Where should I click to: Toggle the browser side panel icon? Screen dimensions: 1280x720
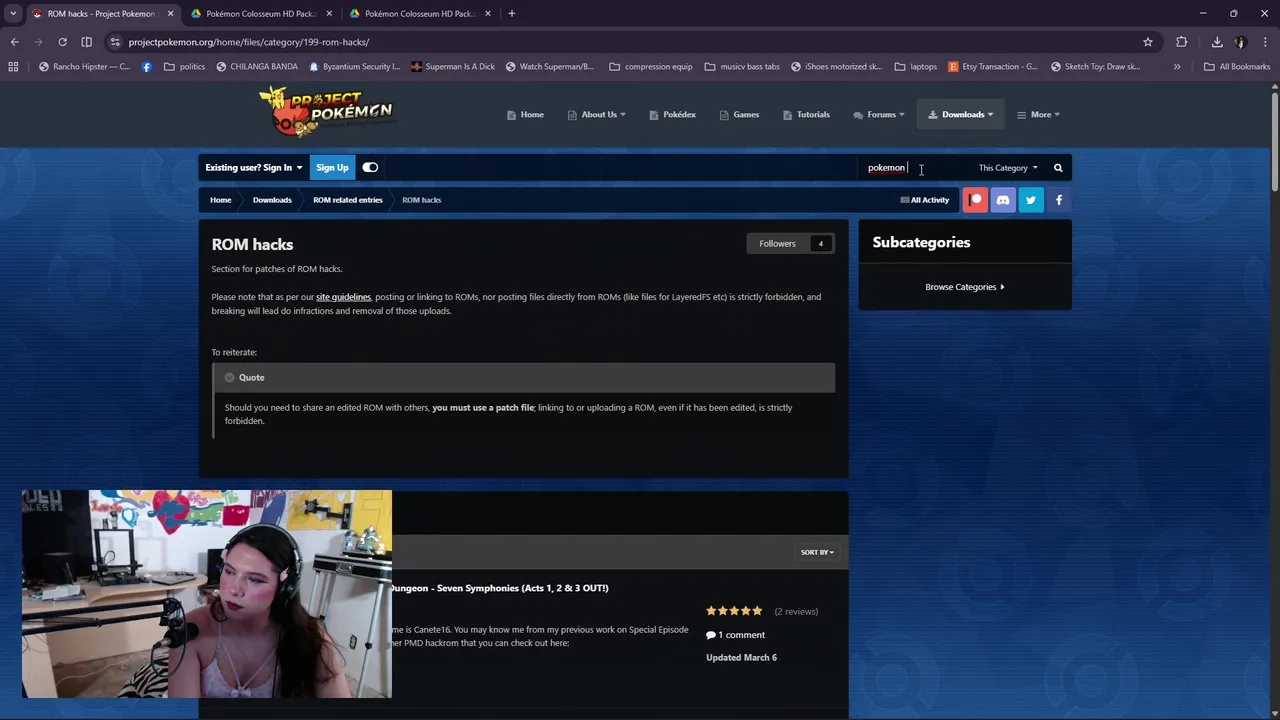pyautogui.click(x=87, y=42)
